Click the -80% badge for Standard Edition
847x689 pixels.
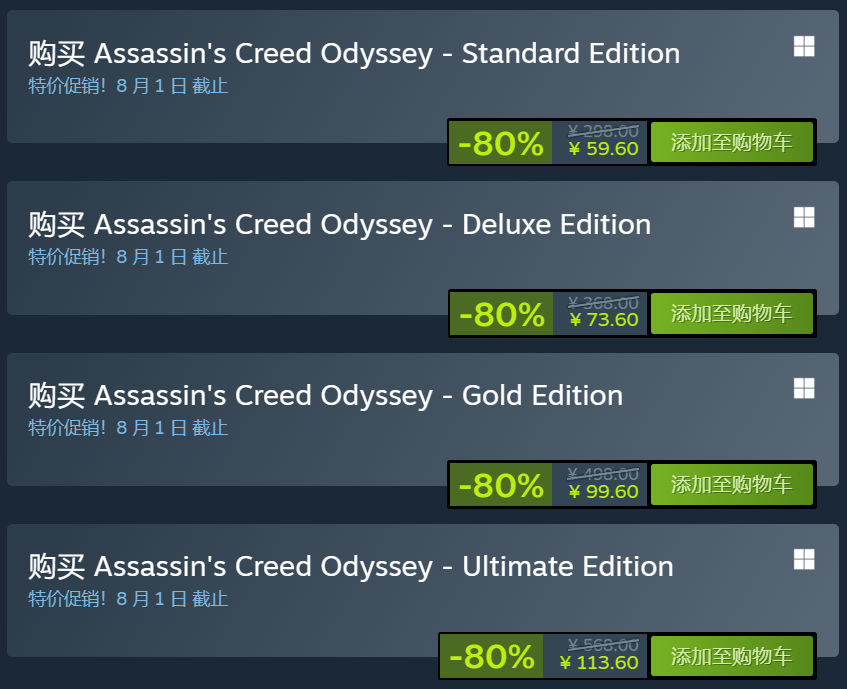tap(500, 143)
